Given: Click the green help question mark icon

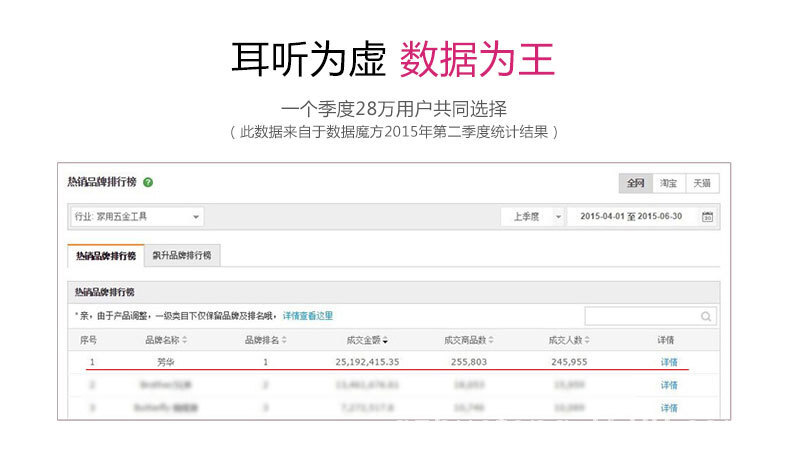Looking at the screenshot, I should (x=148, y=182).
